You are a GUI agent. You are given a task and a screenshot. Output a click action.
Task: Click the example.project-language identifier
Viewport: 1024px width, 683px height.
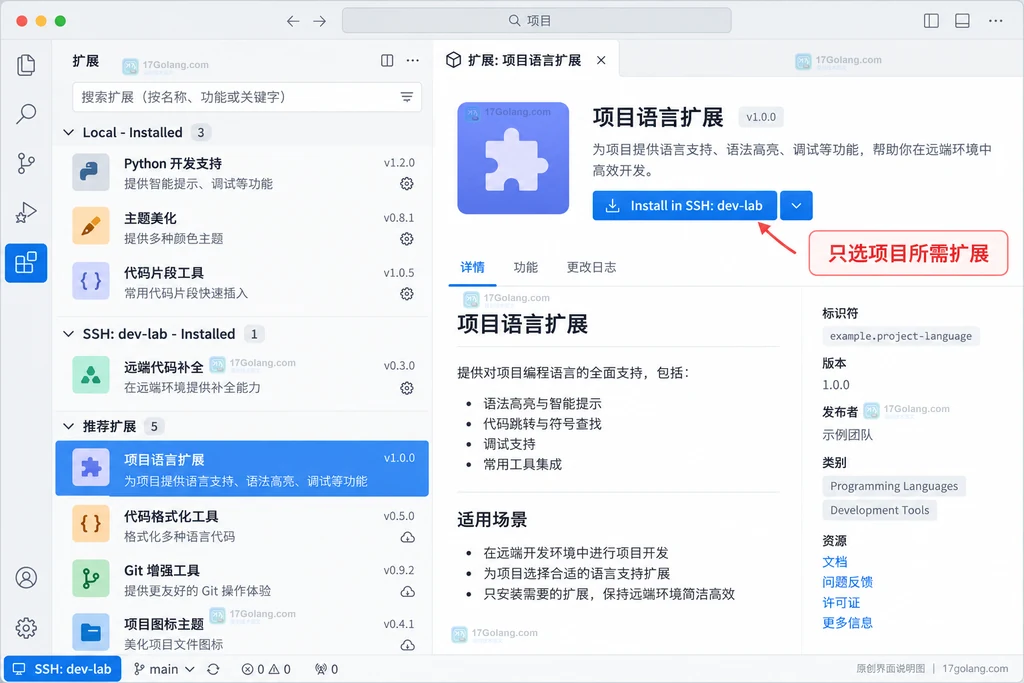coord(901,336)
